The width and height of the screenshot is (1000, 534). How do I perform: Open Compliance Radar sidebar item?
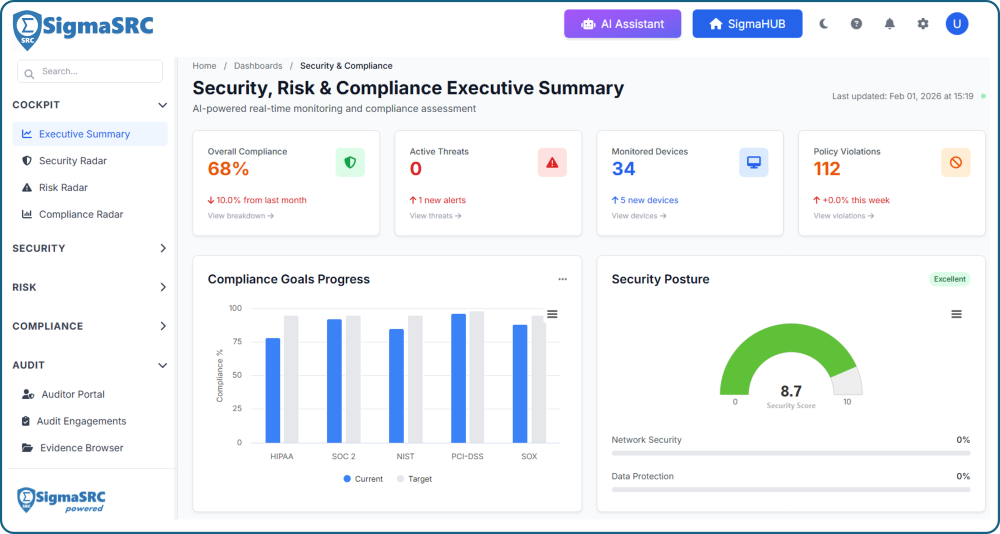[x=90, y=214]
